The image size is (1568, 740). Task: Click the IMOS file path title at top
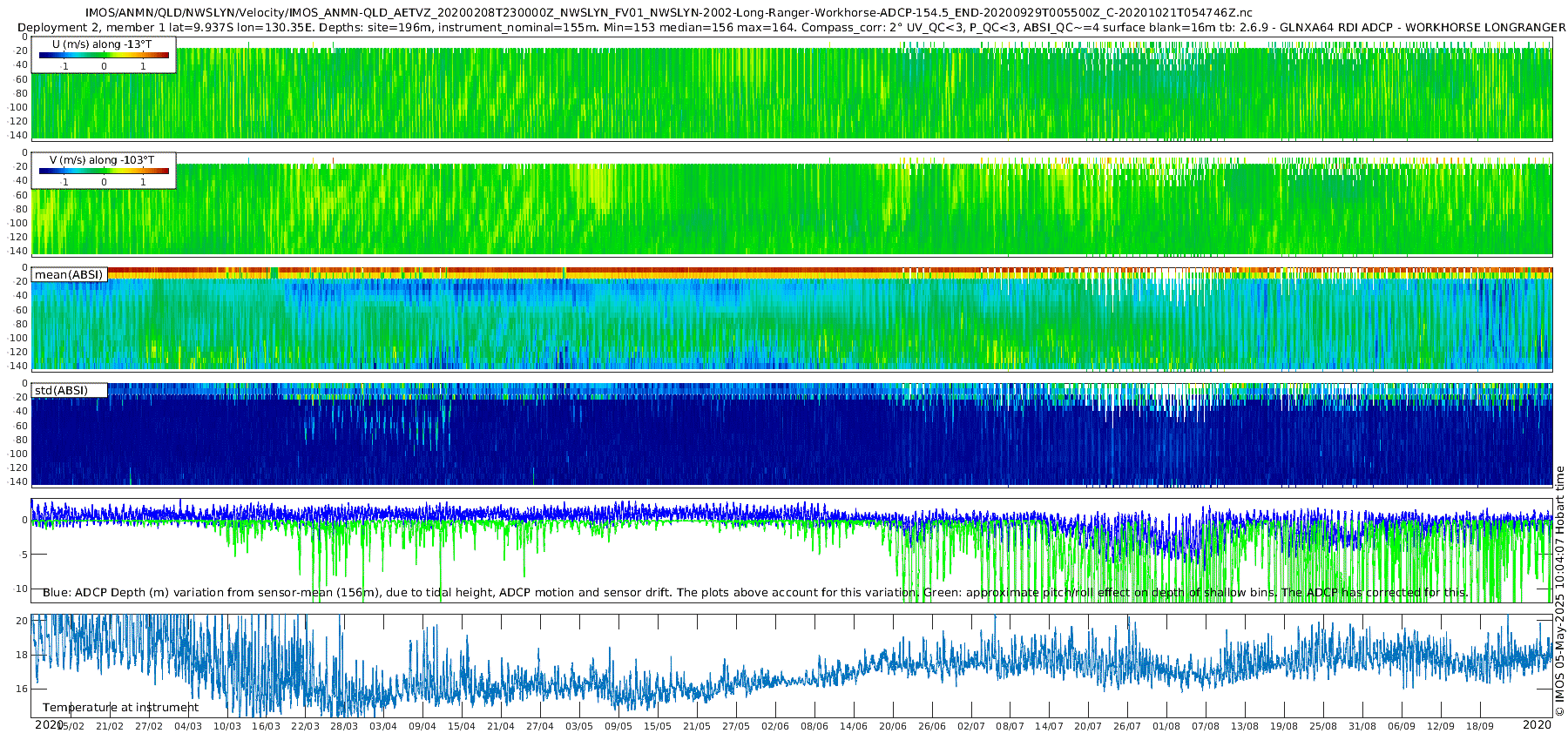click(x=669, y=12)
